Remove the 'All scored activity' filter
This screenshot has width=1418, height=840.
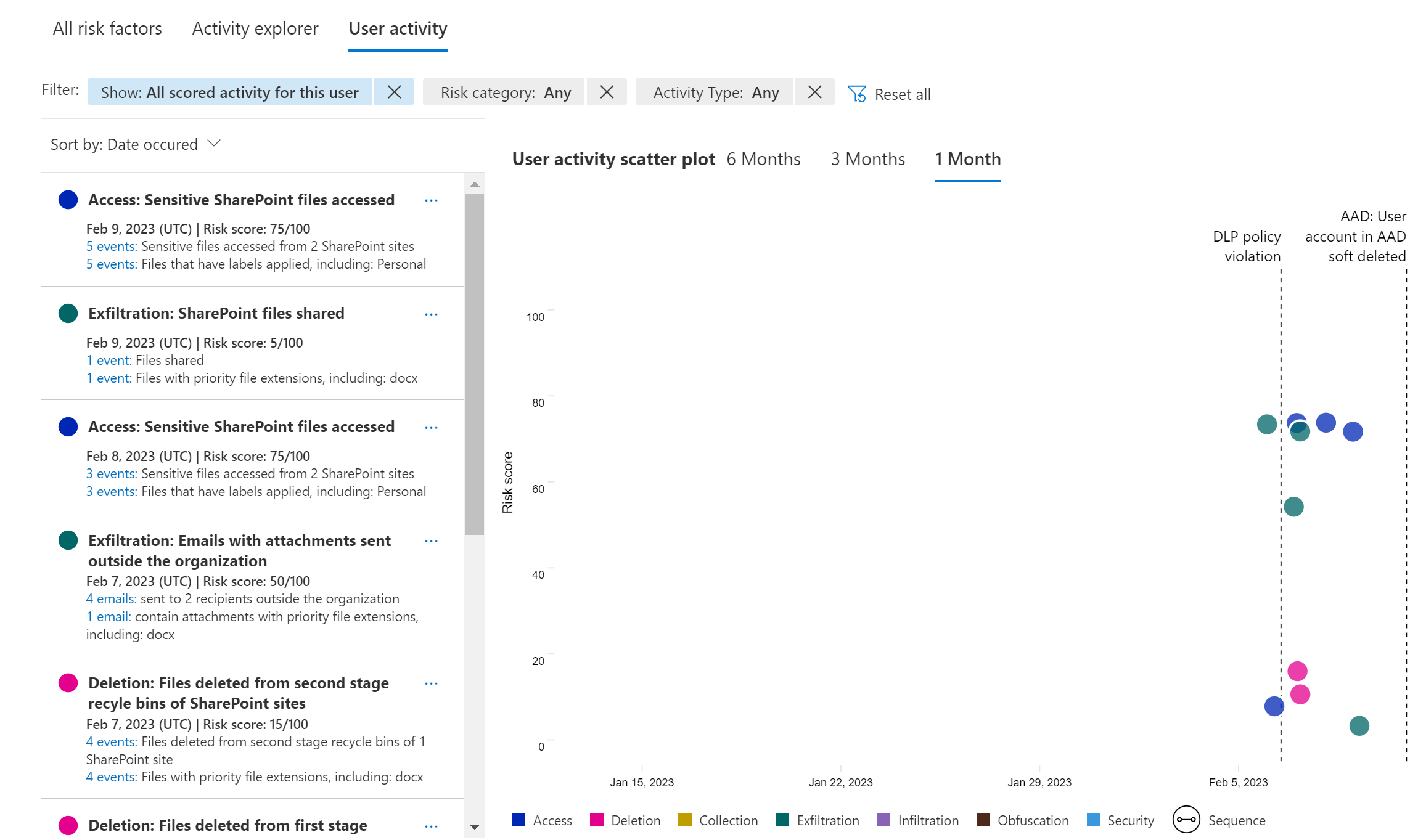[394, 92]
